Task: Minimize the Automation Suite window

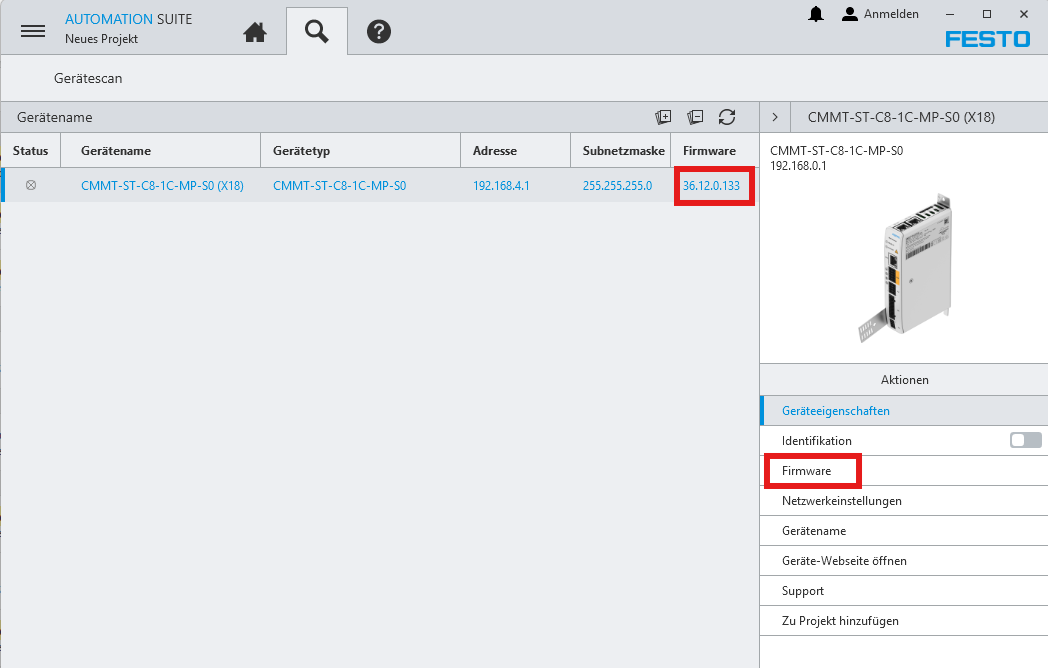Action: (x=950, y=14)
